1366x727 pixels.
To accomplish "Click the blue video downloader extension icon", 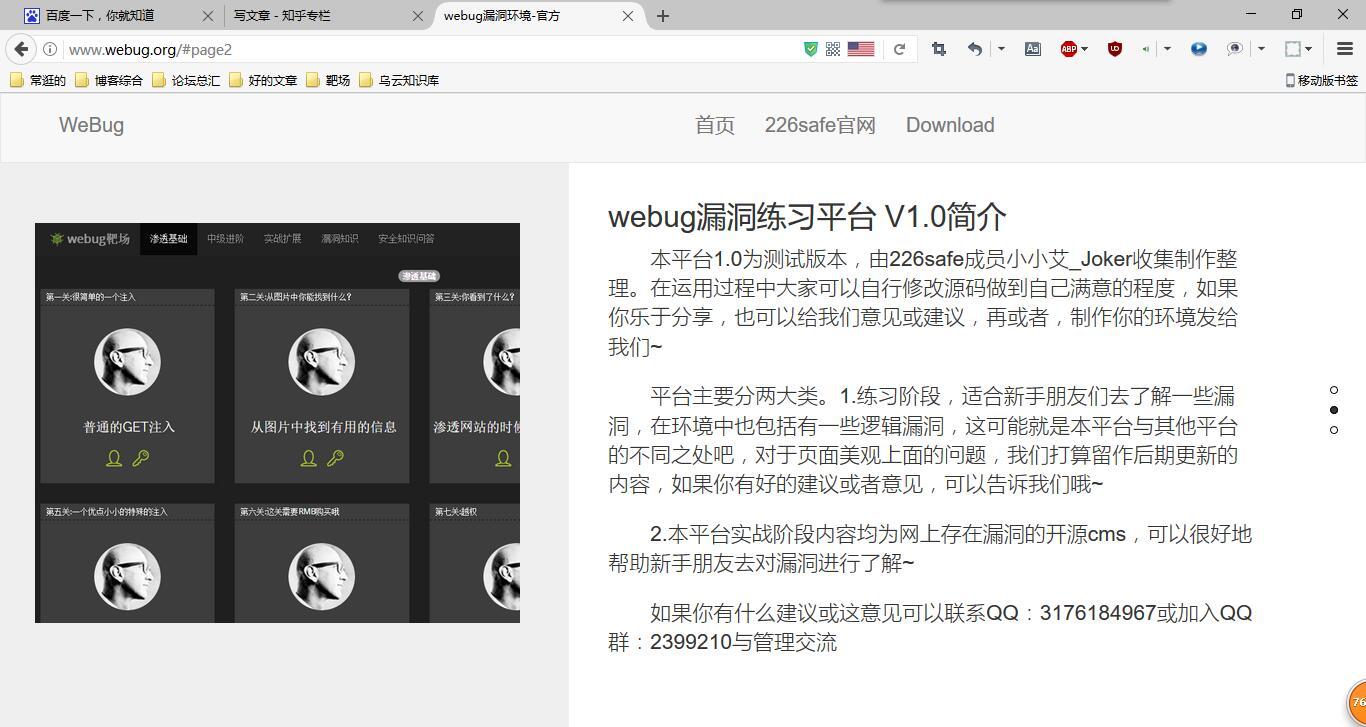I will coord(1199,48).
